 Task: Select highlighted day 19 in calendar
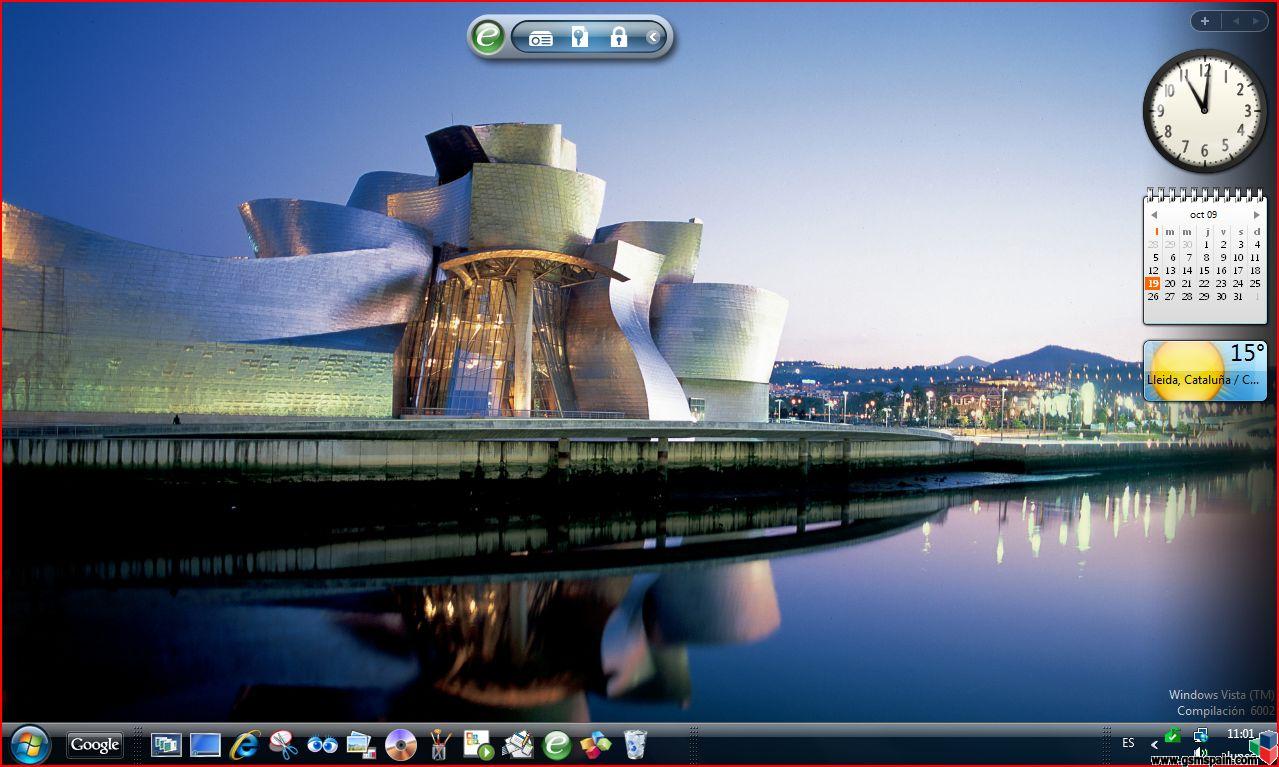1153,283
